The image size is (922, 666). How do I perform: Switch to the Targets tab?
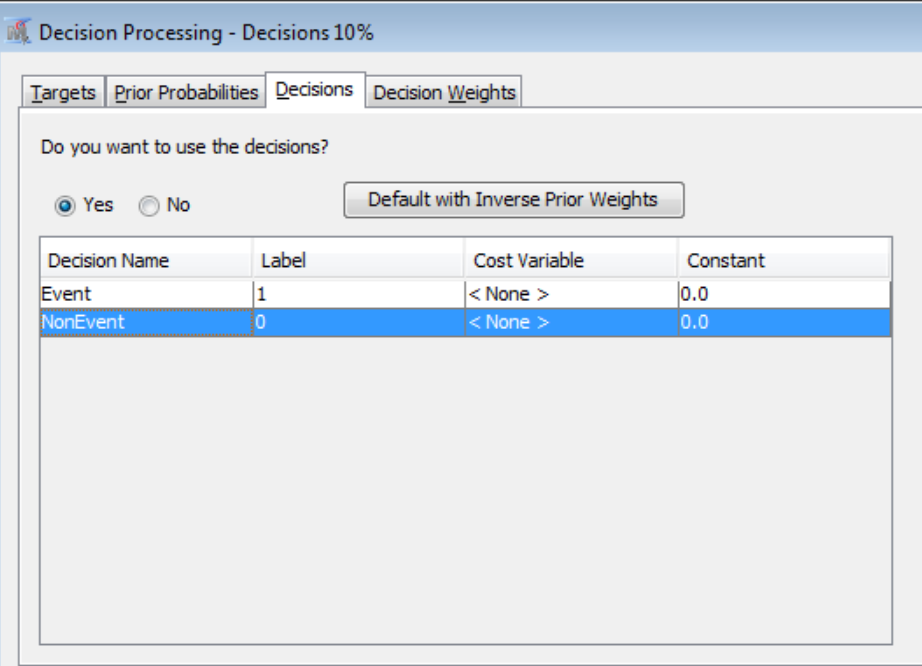pos(63,93)
